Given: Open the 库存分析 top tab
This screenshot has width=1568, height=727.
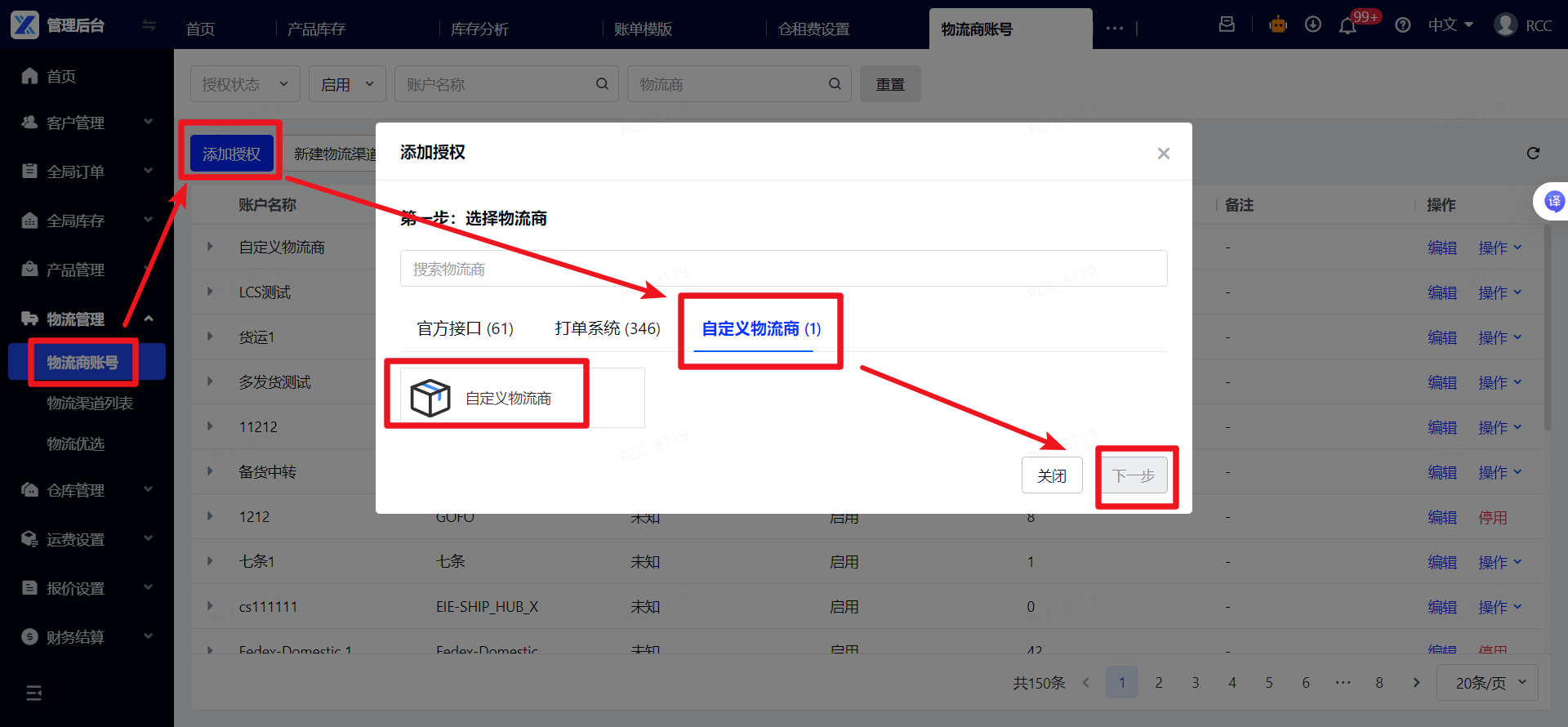Looking at the screenshot, I should pos(479,29).
